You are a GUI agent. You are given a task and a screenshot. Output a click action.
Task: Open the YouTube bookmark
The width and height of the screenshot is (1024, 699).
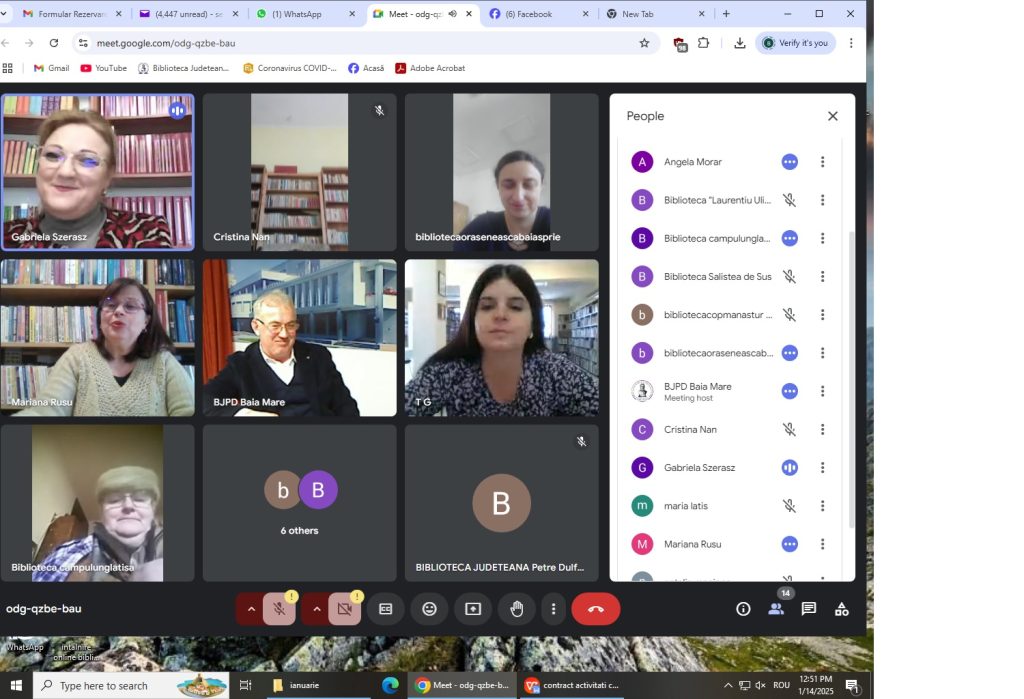104,68
